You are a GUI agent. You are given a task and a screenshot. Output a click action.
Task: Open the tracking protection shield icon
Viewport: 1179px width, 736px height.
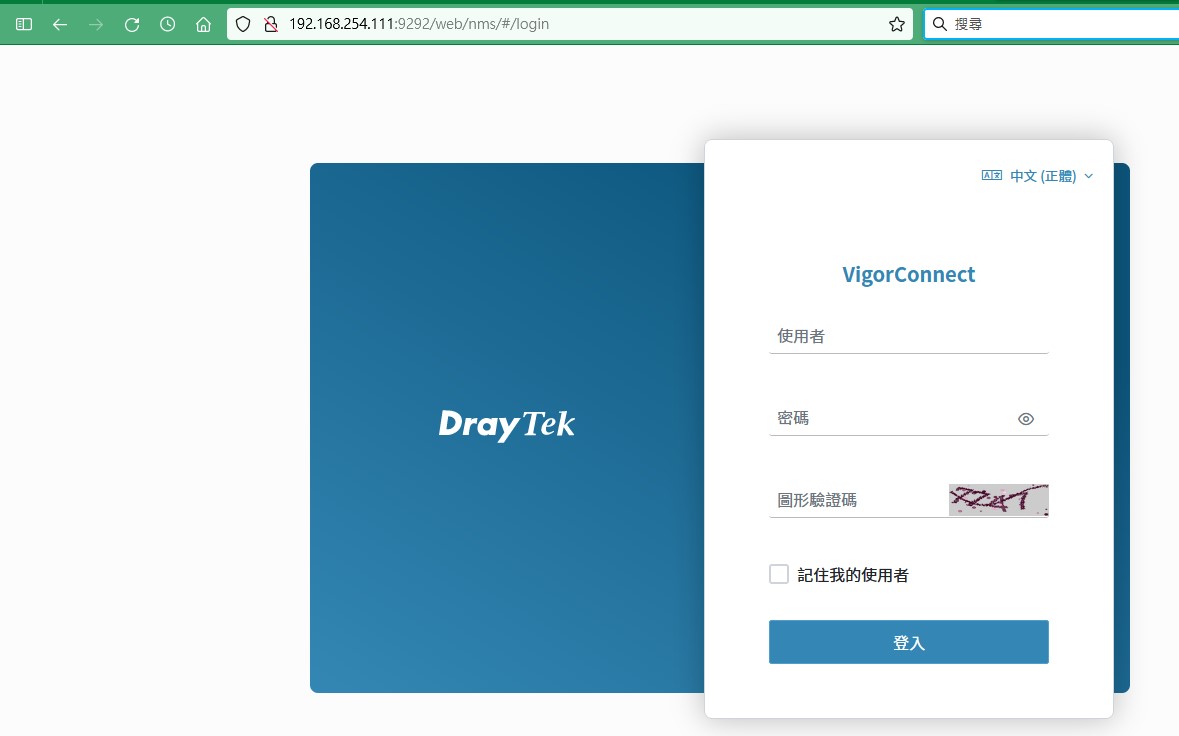(x=243, y=24)
